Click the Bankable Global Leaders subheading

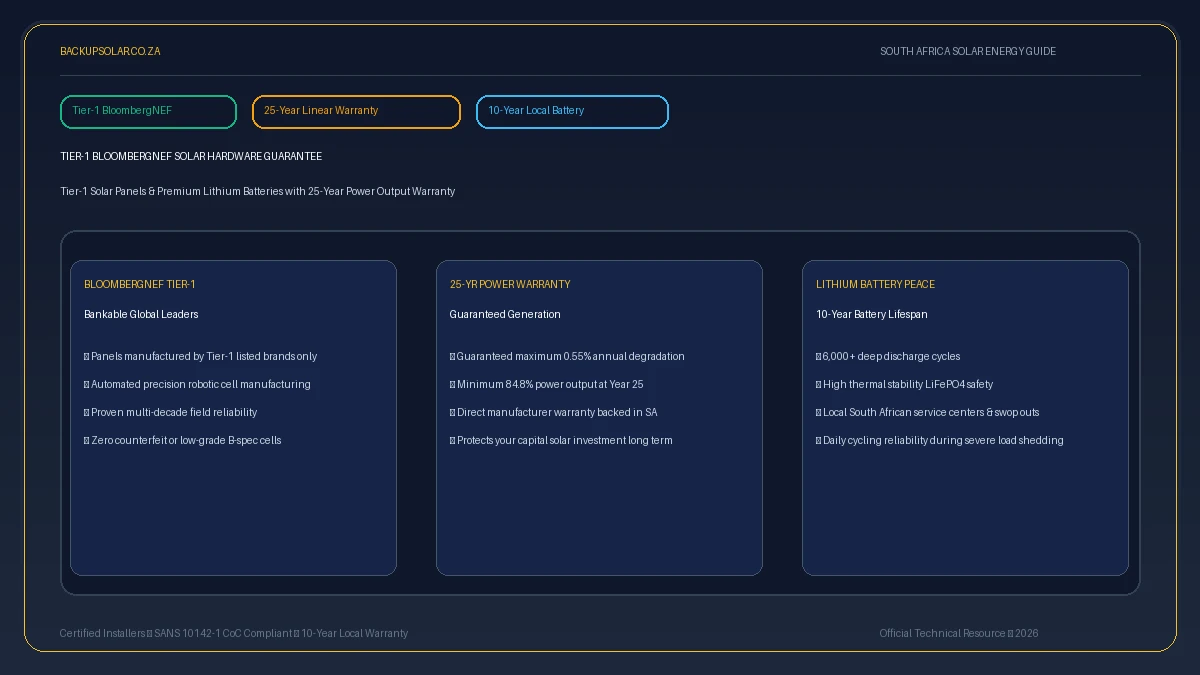(x=141, y=314)
